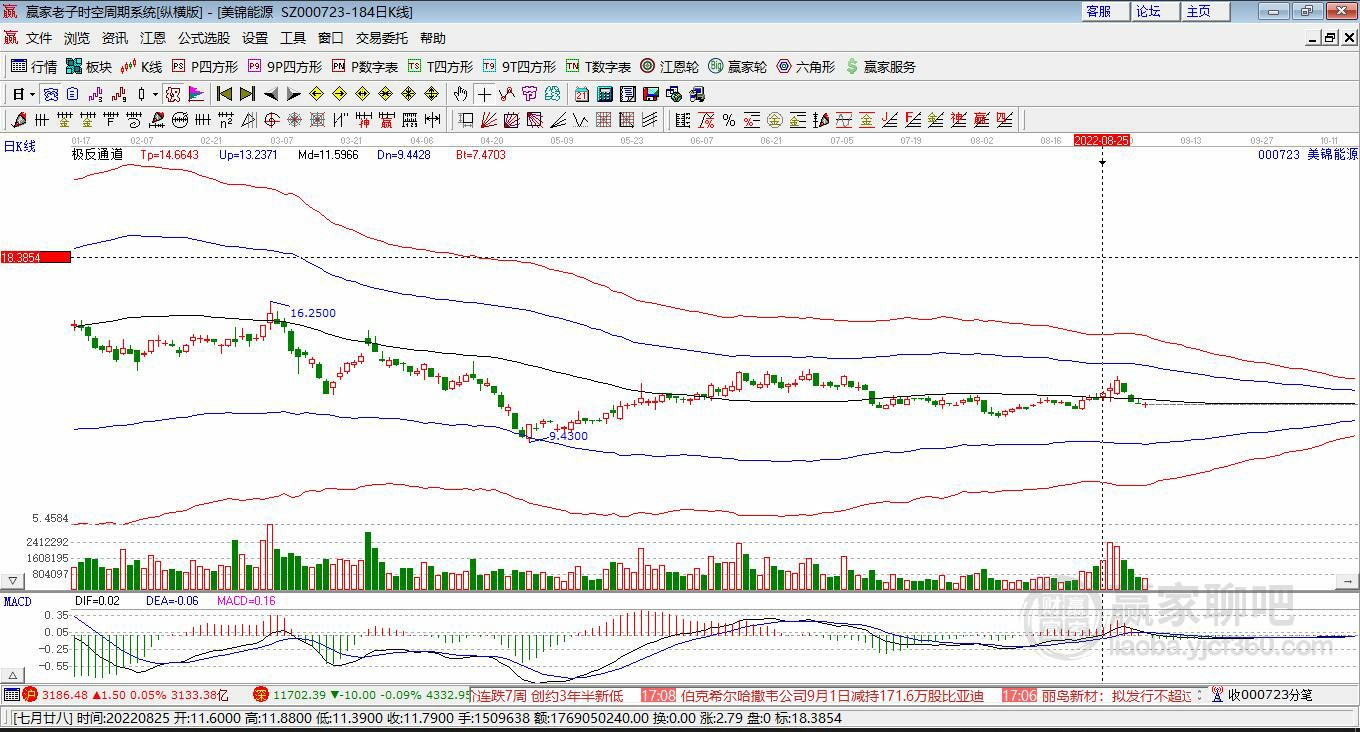Open the 工具 menu
This screenshot has width=1360, height=732.
293,38
